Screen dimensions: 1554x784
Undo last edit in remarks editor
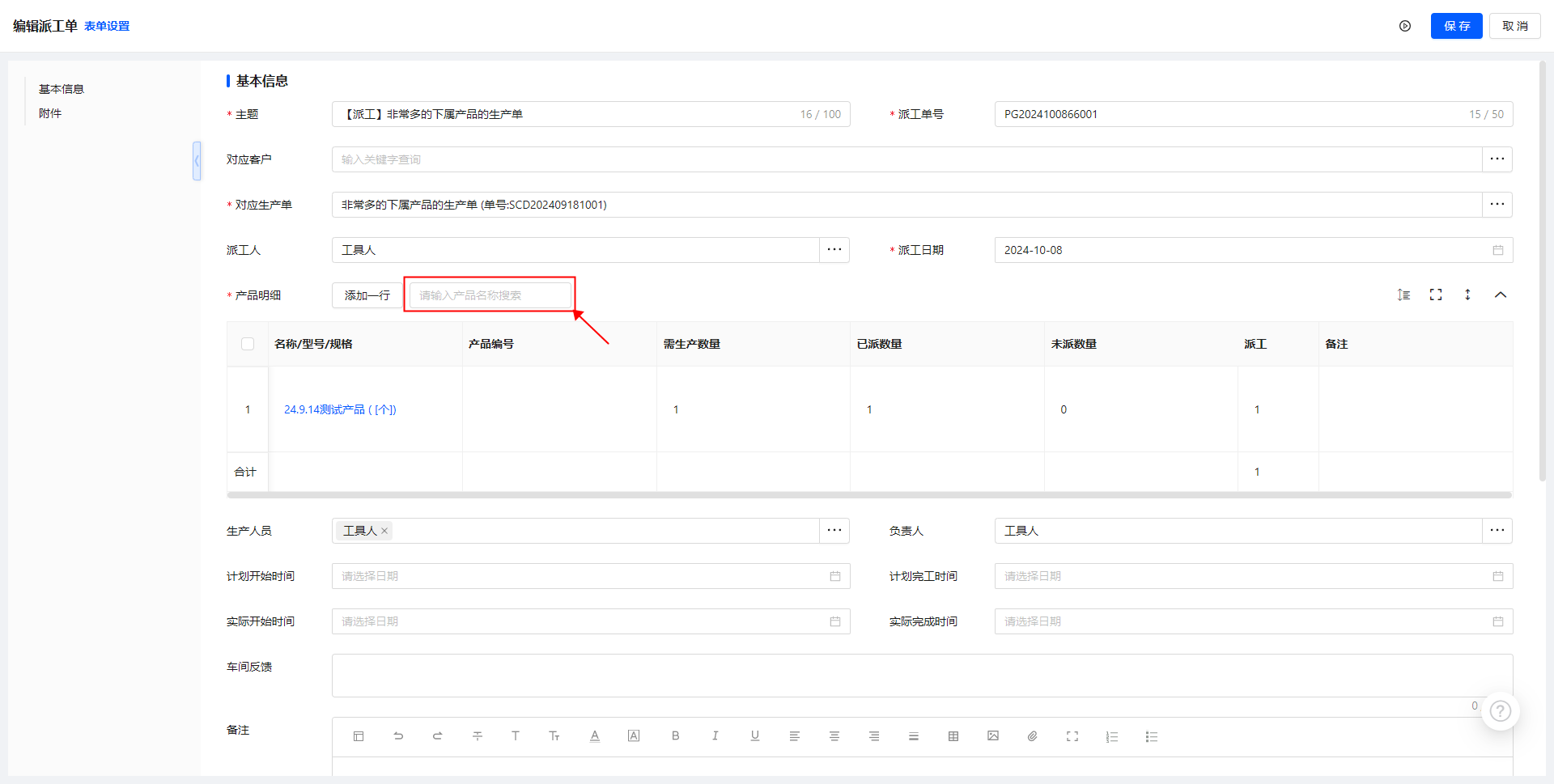tap(398, 736)
